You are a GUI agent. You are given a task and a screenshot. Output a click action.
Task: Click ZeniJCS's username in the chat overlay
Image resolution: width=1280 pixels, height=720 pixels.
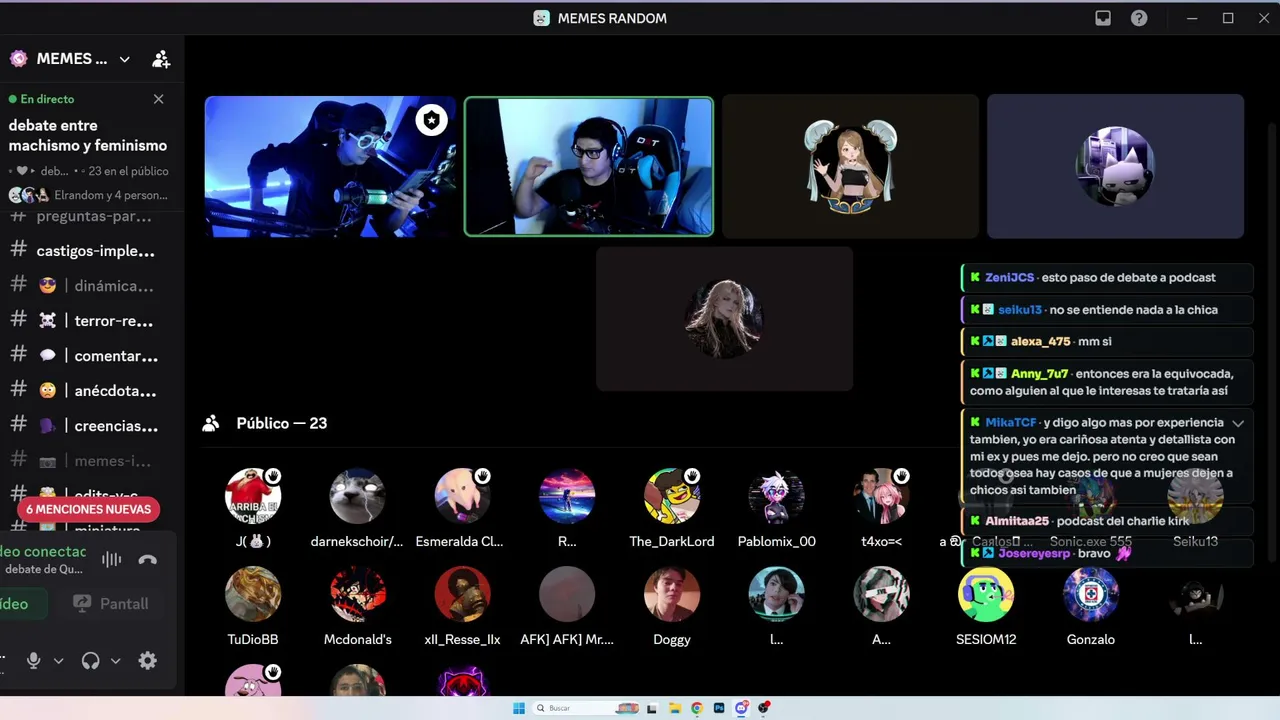pyautogui.click(x=1010, y=277)
